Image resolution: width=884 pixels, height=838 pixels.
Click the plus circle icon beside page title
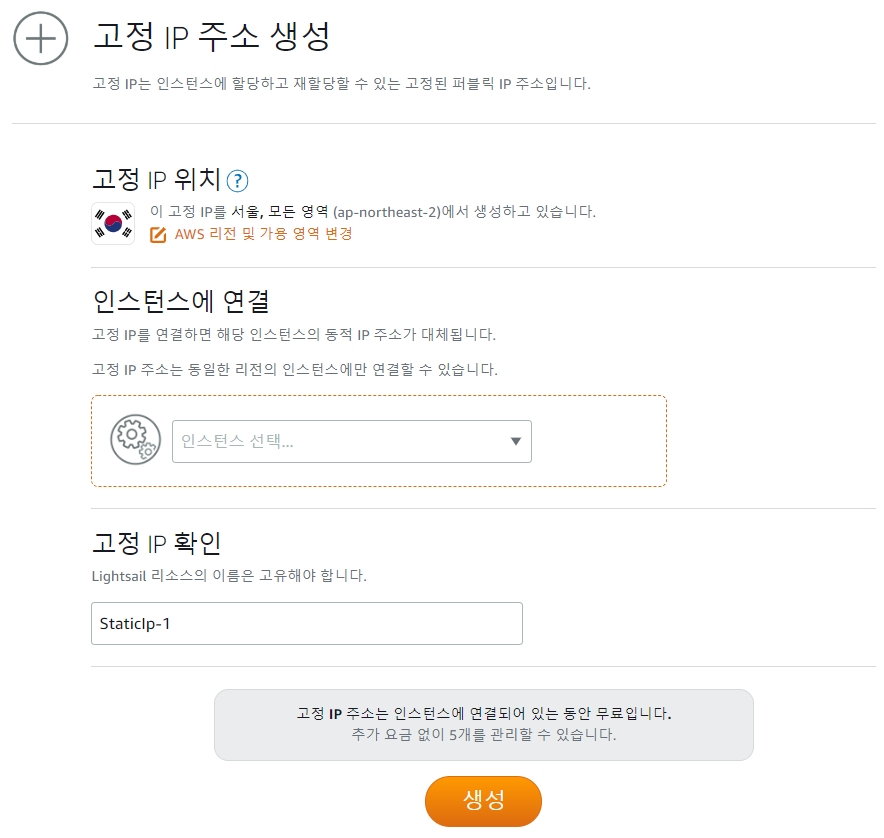click(41, 38)
